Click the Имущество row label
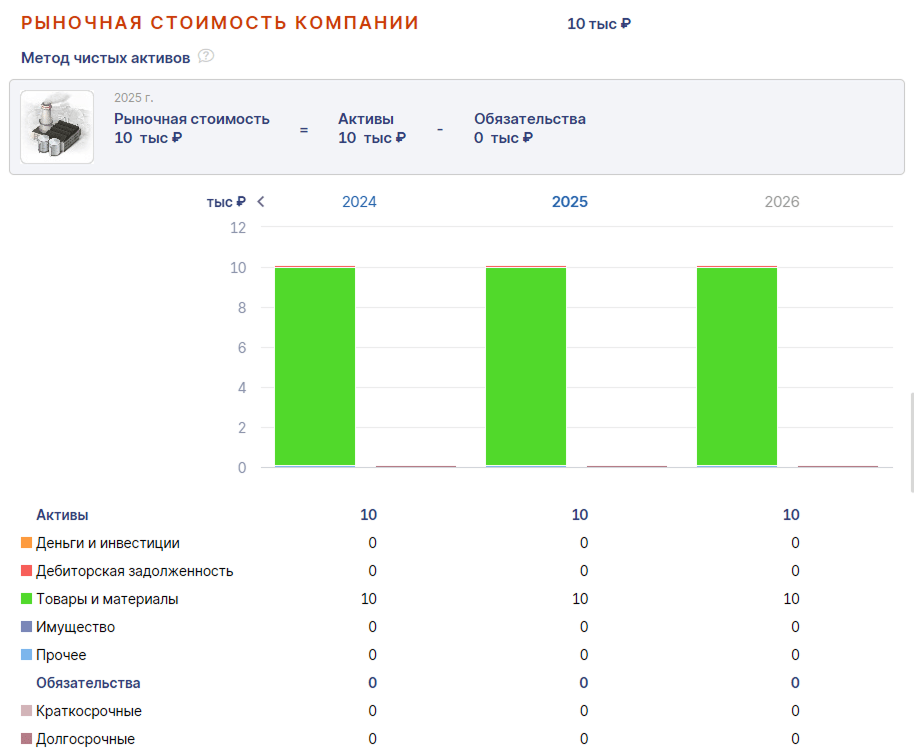 tap(76, 627)
